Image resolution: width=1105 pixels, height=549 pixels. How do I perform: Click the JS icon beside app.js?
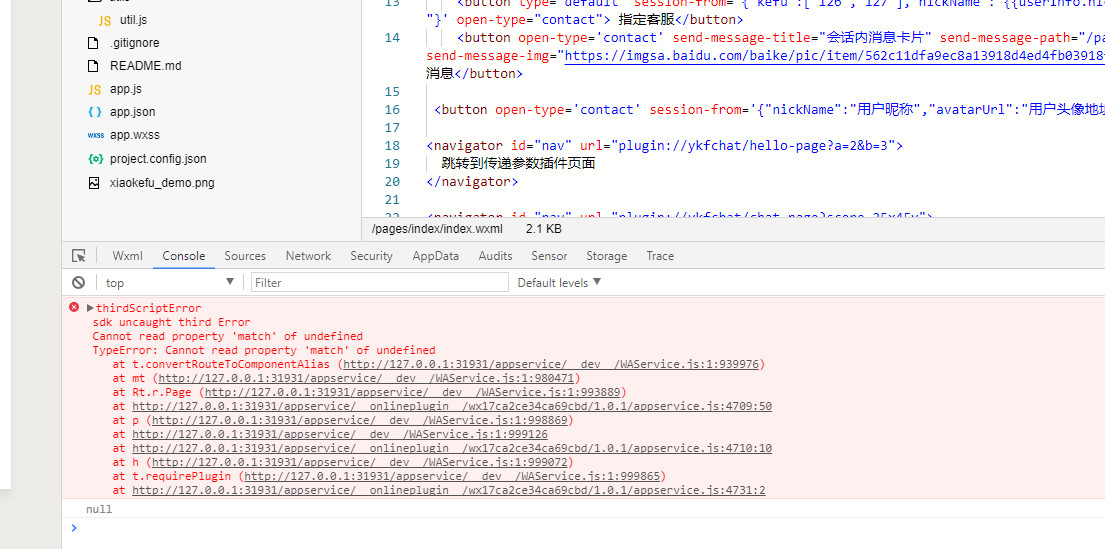click(x=94, y=90)
